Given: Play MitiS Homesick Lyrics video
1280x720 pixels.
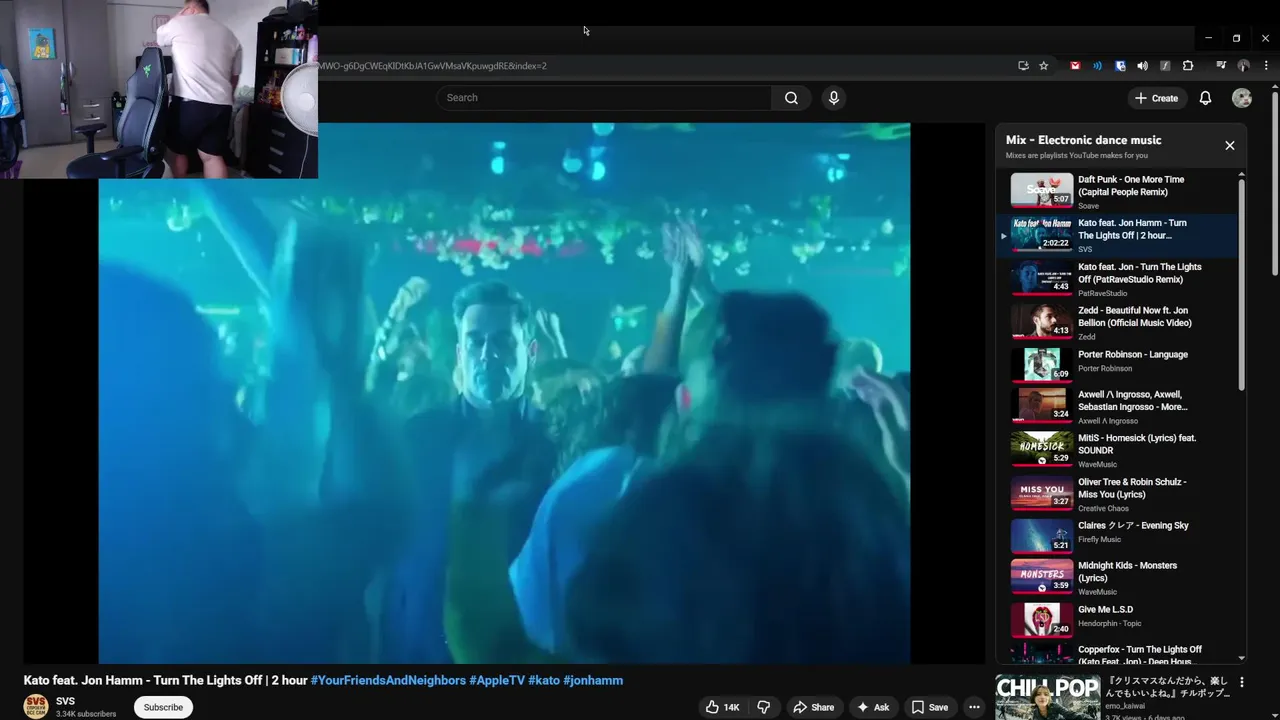Looking at the screenshot, I should point(1118,450).
